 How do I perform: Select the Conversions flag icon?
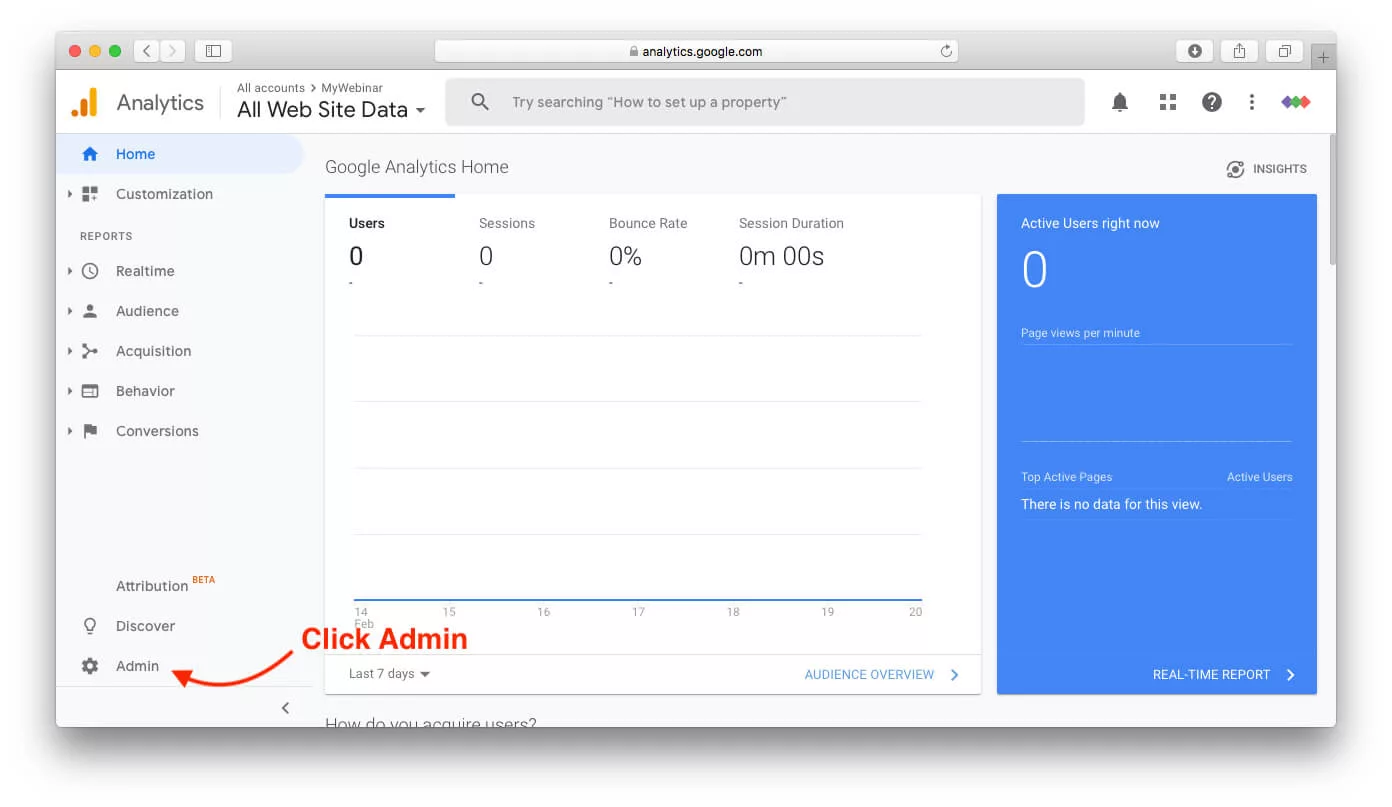click(89, 430)
